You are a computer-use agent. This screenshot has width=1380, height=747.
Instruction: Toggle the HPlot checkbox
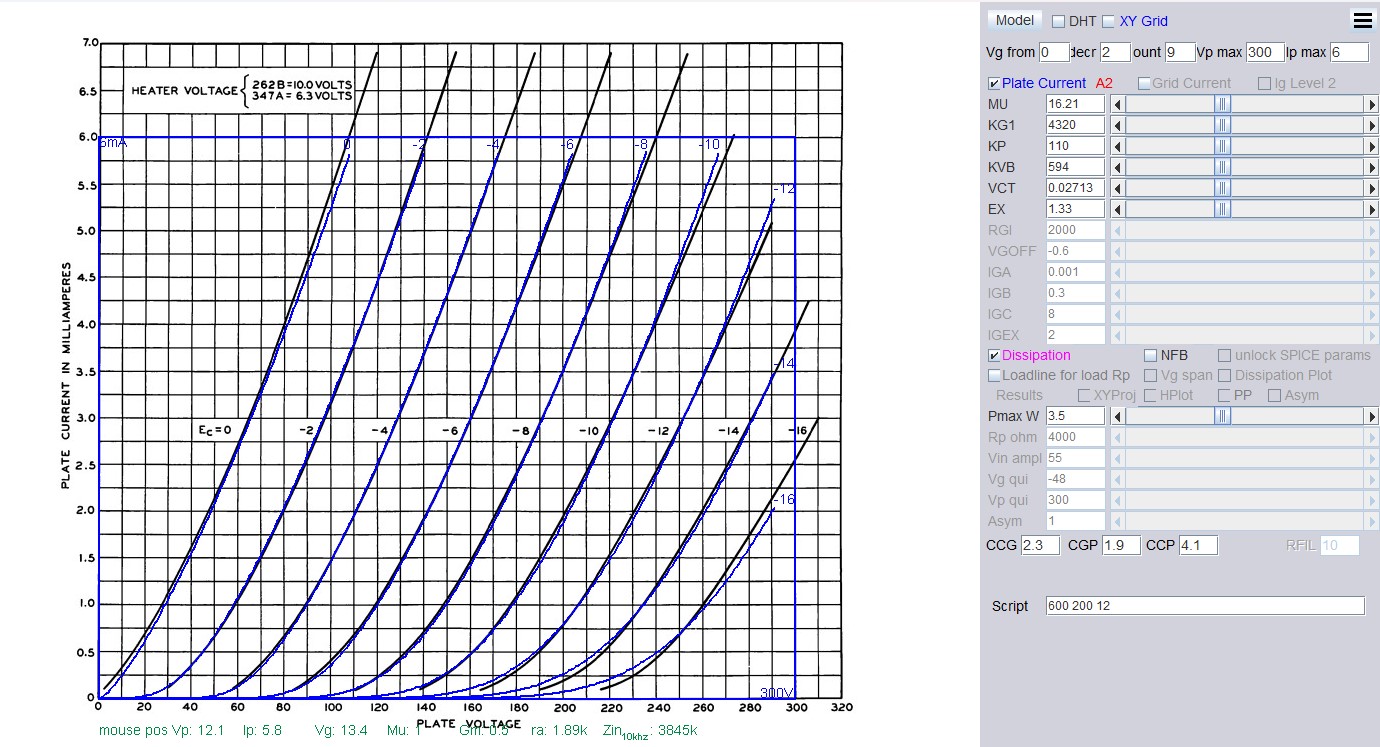[1150, 395]
